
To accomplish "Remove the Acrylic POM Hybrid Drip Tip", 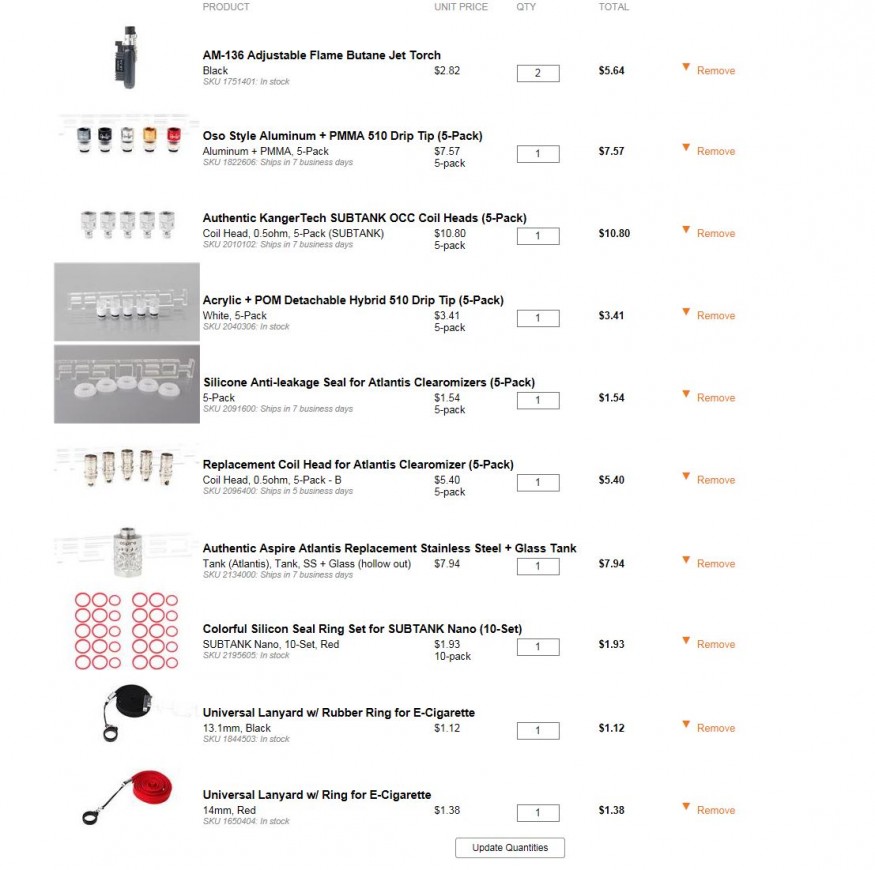I will (x=715, y=316).
